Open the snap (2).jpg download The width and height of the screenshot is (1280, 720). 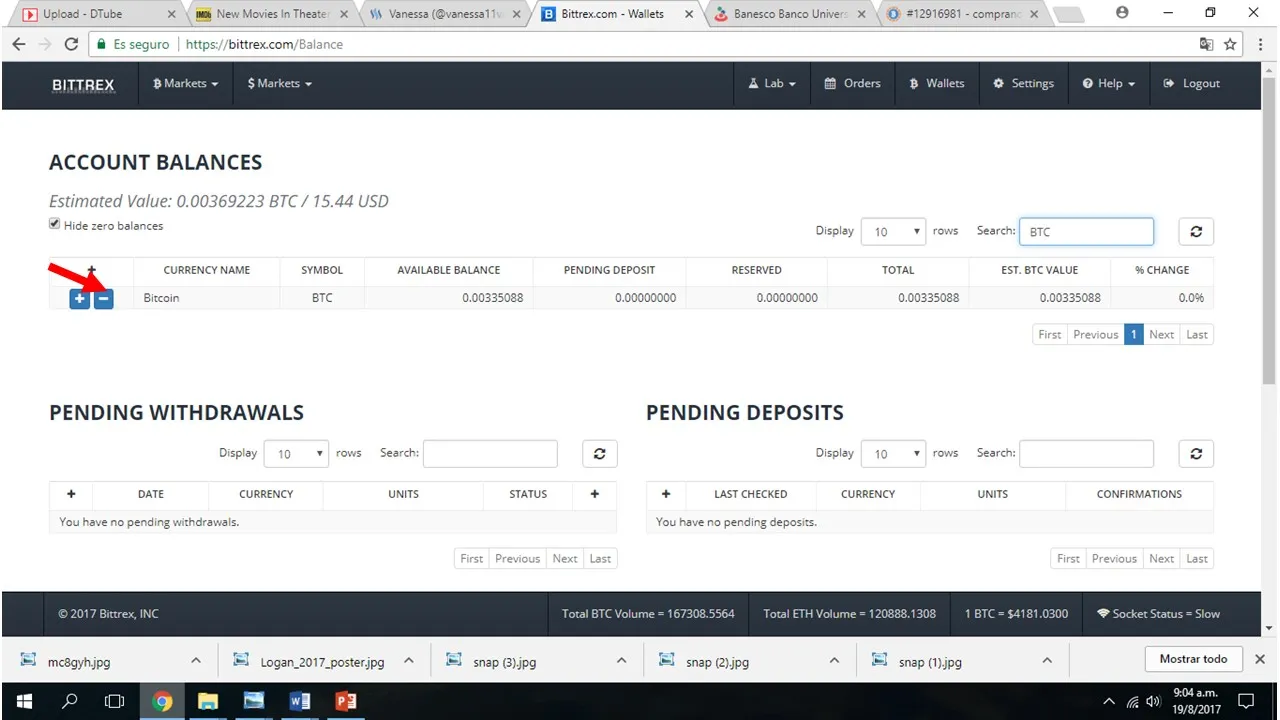pyautogui.click(x=717, y=662)
